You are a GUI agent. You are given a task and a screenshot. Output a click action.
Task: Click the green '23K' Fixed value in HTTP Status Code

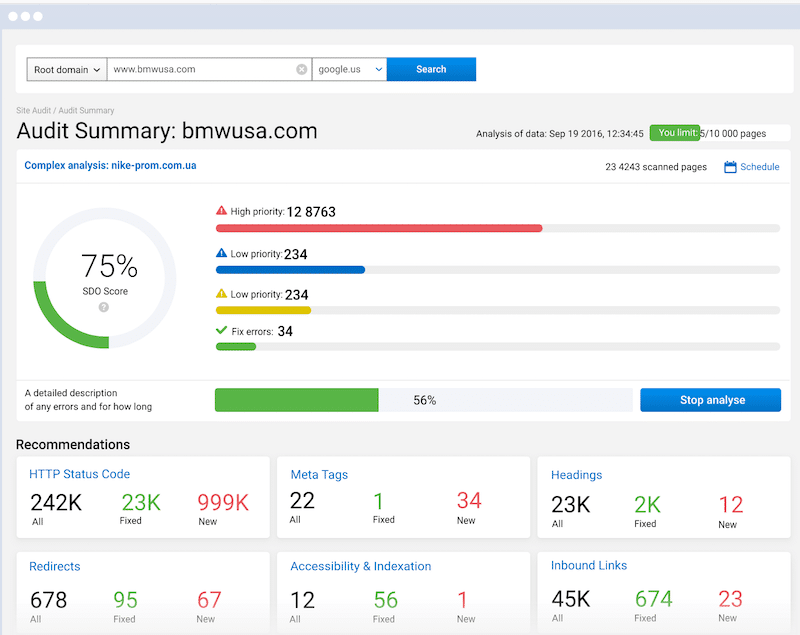141,503
